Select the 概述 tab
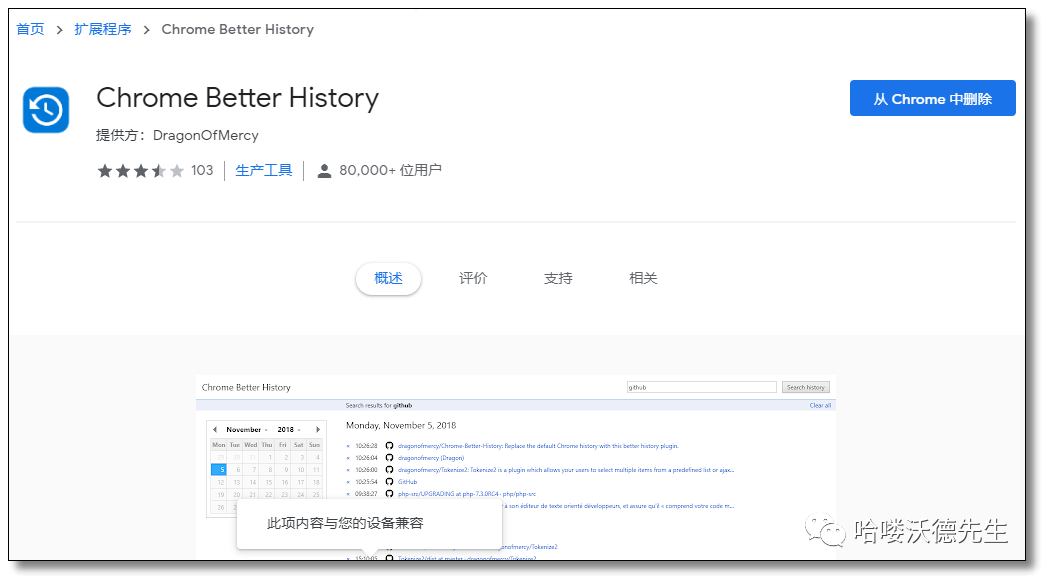Viewport: 1042px width, 577px height. (388, 279)
